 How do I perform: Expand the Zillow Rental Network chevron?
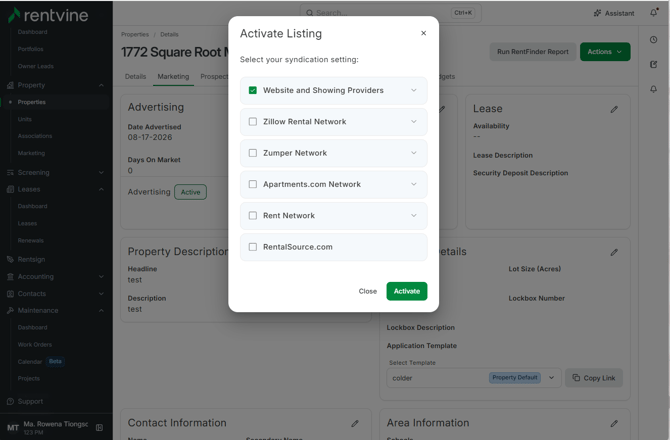pos(414,122)
